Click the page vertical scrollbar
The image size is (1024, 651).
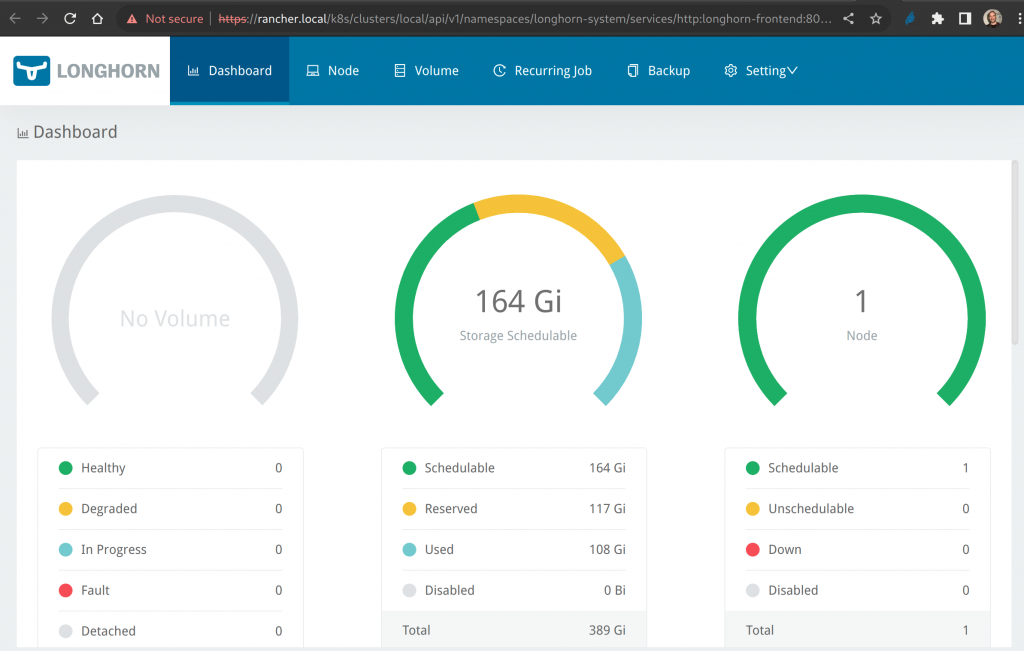click(1016, 250)
